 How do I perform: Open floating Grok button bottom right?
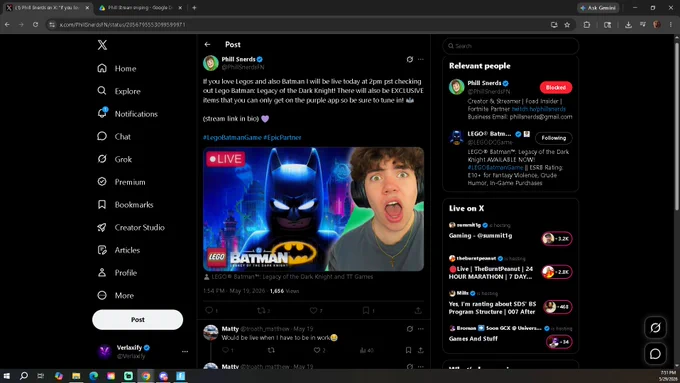tap(655, 327)
